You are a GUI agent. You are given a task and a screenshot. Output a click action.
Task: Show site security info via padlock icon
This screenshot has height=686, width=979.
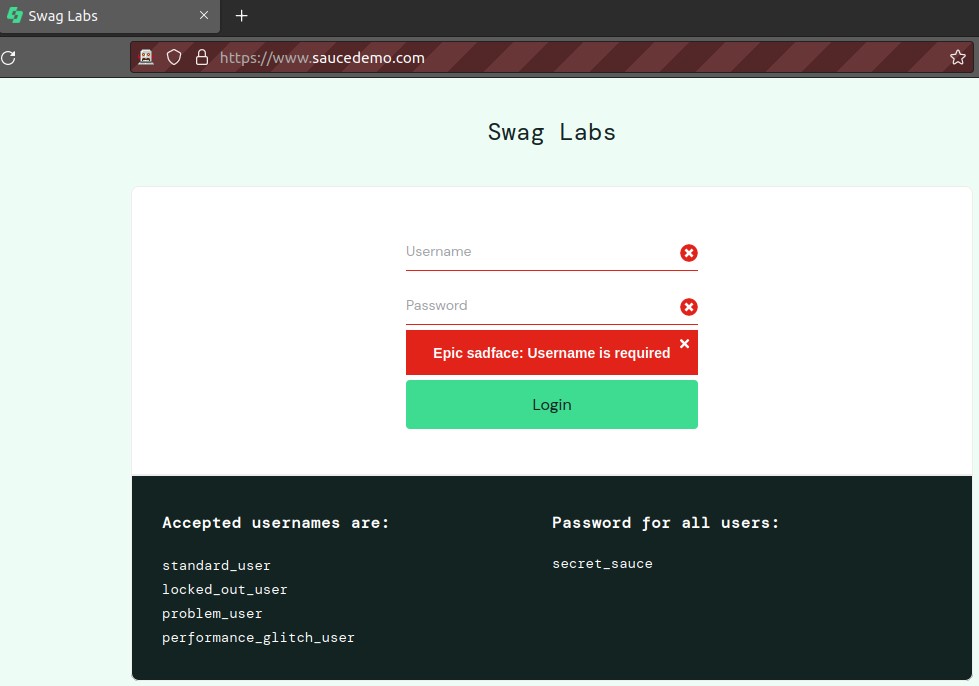(x=201, y=58)
